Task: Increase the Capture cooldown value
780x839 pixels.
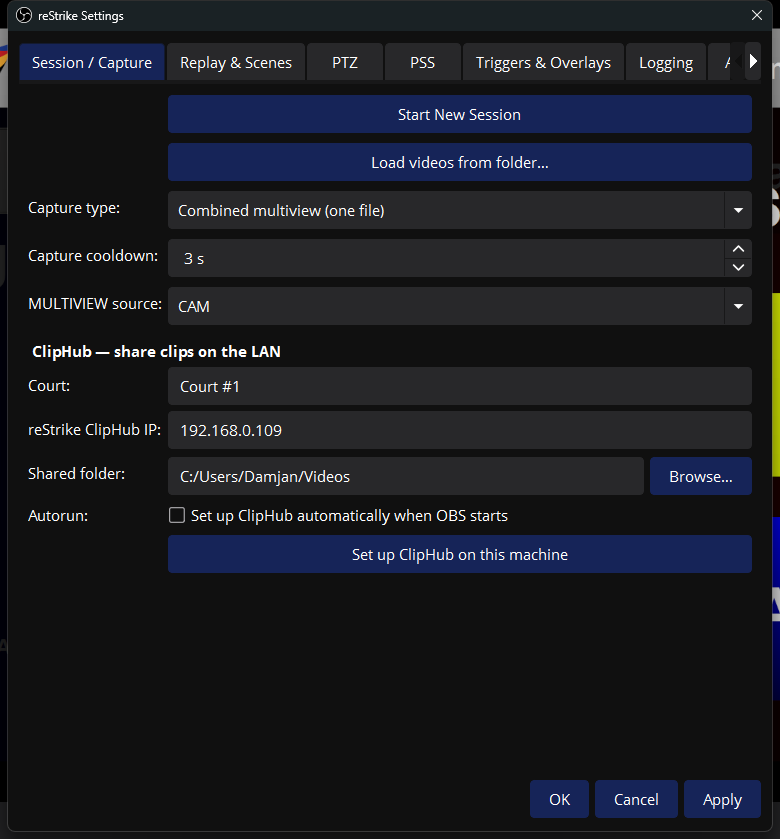Action: [x=738, y=249]
